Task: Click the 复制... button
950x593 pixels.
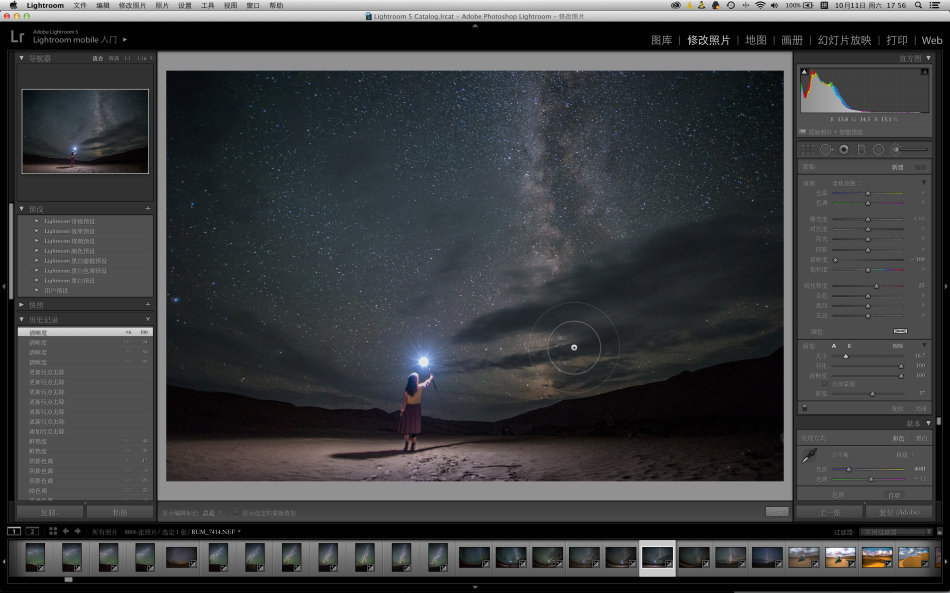Action: pyautogui.click(x=50, y=512)
